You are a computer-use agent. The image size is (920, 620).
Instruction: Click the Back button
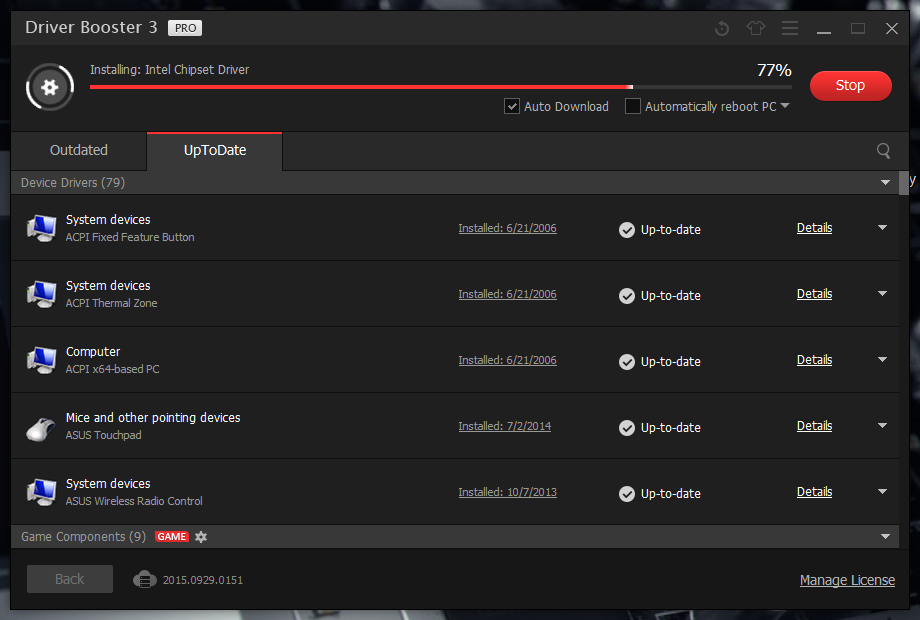pos(70,579)
